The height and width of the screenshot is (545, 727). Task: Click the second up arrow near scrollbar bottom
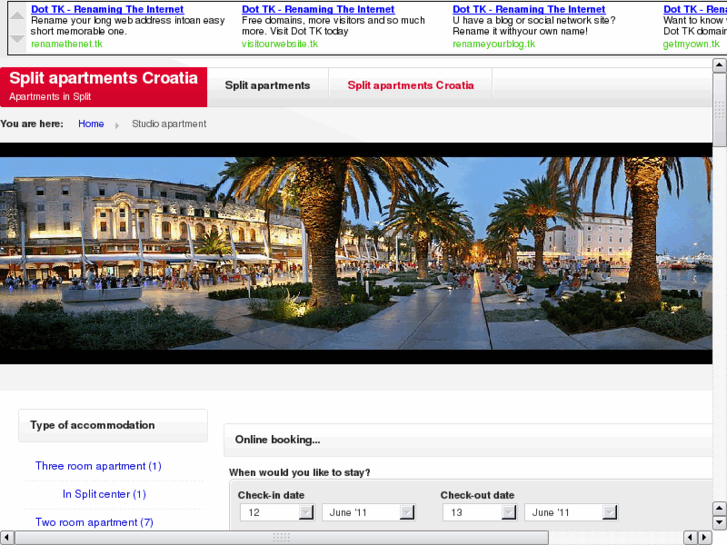click(719, 508)
